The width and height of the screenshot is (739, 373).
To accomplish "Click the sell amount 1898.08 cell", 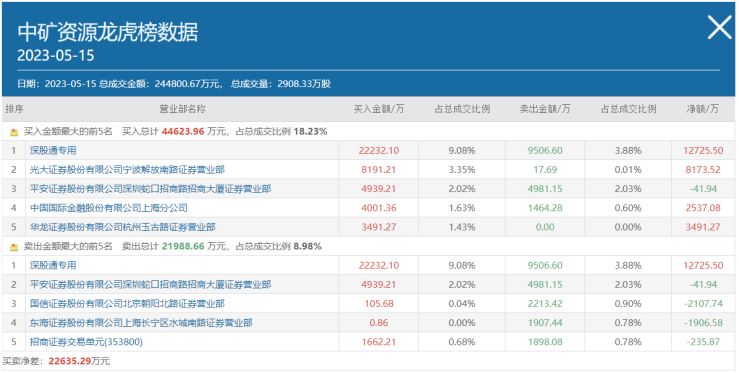I will tap(545, 342).
